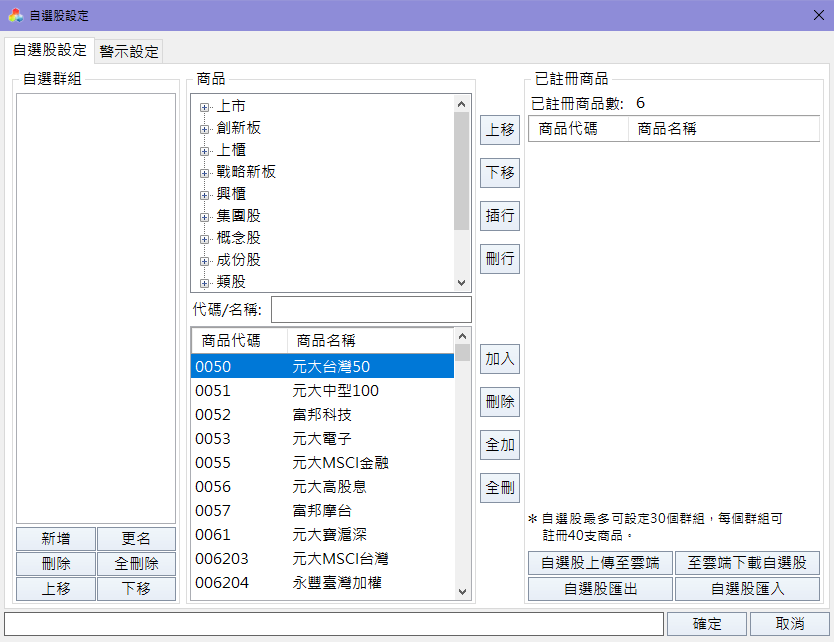
Task: Click 商品代碼 header in registered products
Action: (x=578, y=129)
